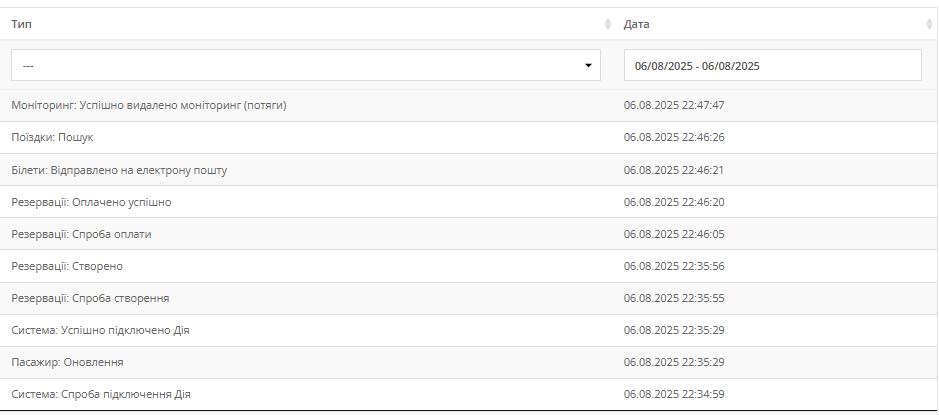The width and height of the screenshot is (939, 415).
Task: Click timestamp 06.08.2025 22:34:59
Action: click(x=674, y=394)
